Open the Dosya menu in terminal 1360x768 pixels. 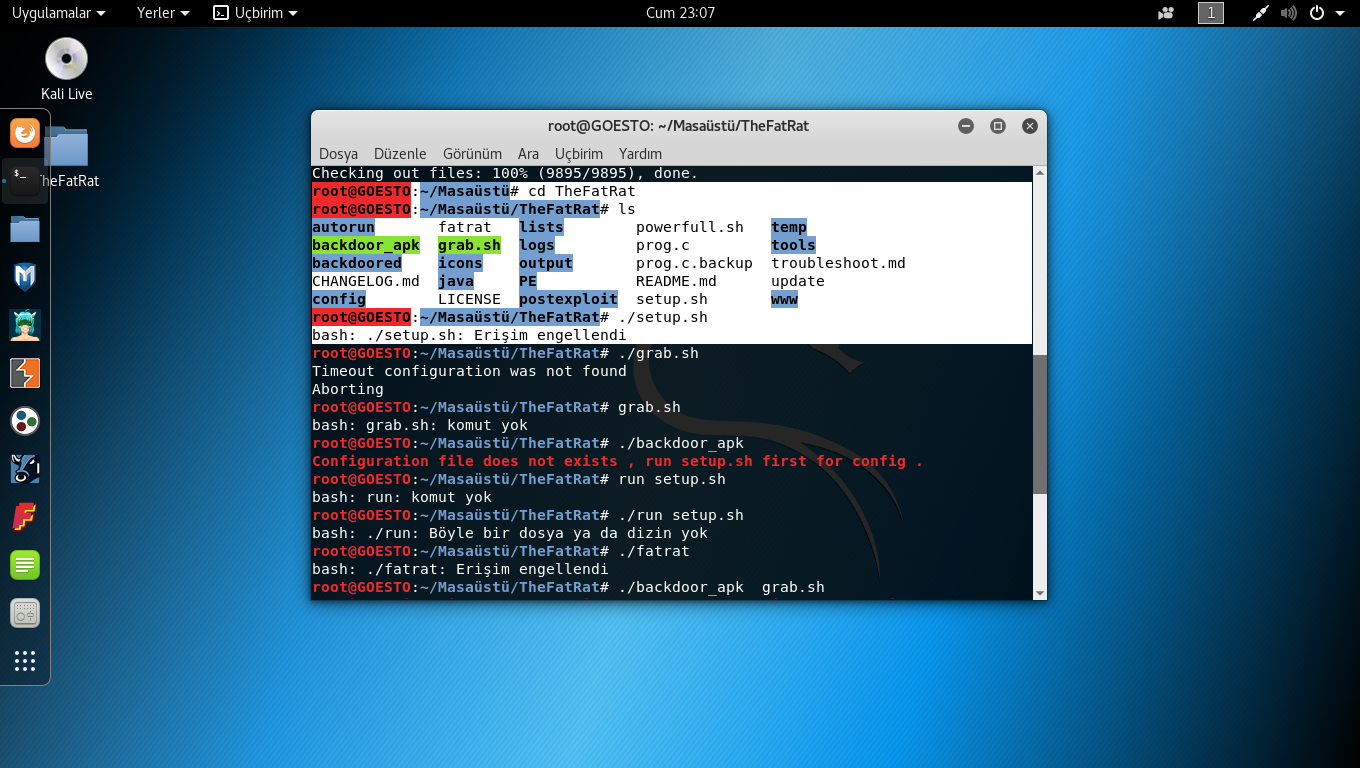click(x=338, y=154)
